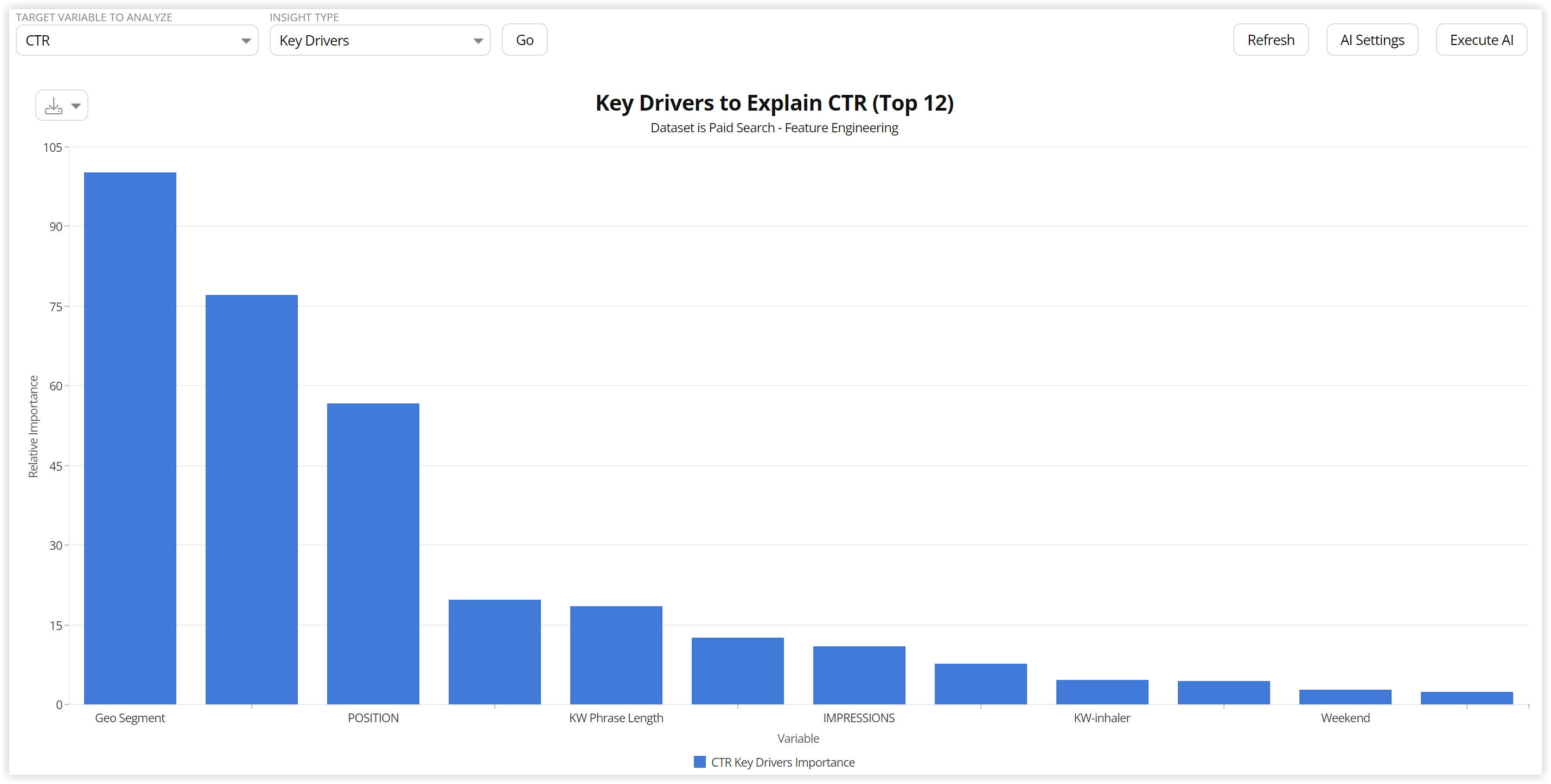
Task: Click the y-axis value 15
Action: pyautogui.click(x=55, y=626)
